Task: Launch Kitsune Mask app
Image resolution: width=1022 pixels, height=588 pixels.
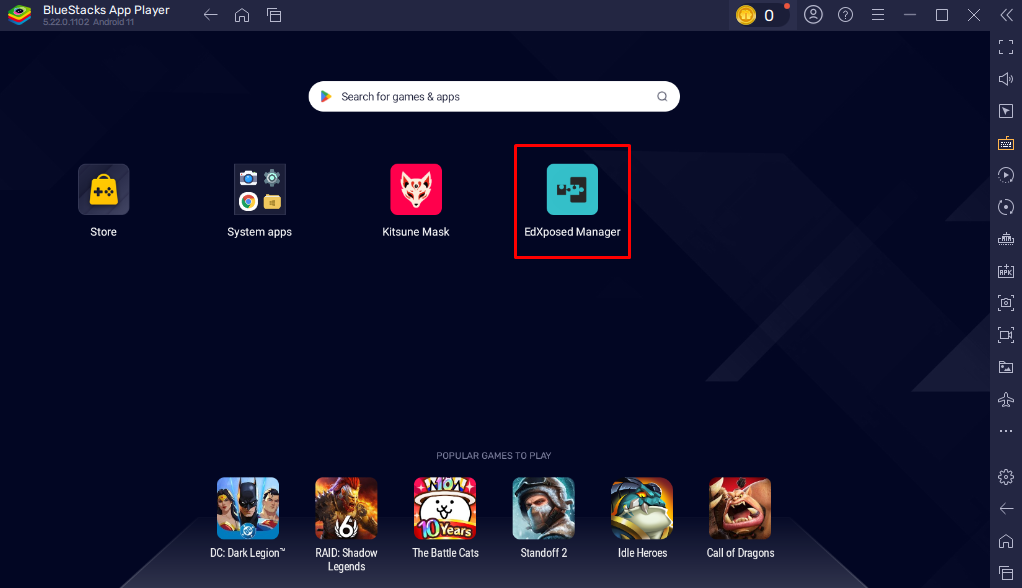Action: [416, 189]
